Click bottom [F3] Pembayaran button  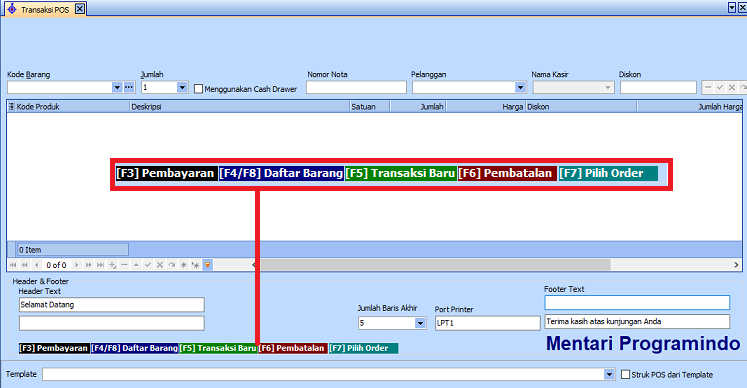click(54, 348)
